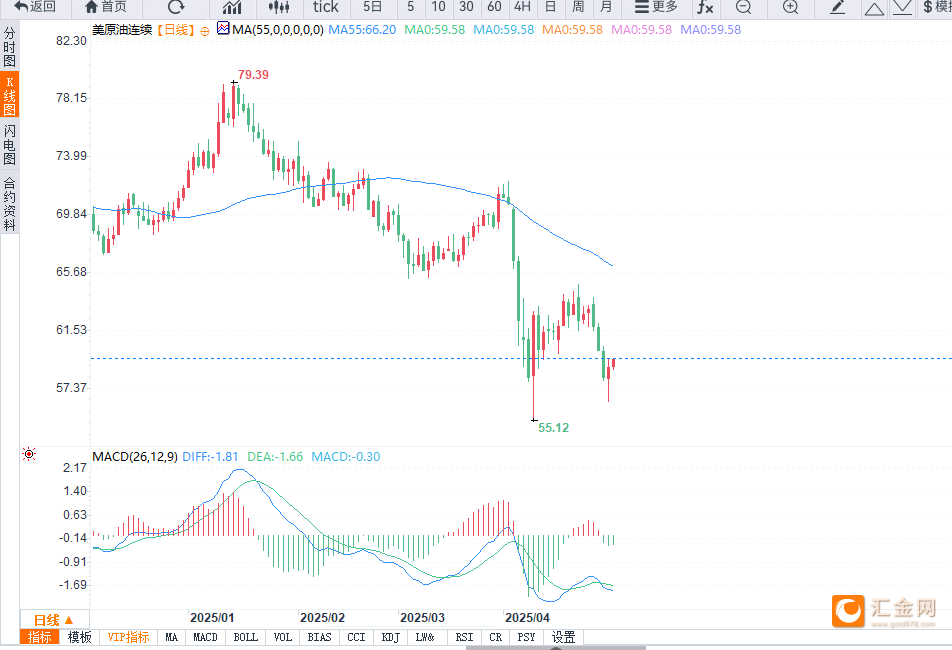Click the MA indicator chart icon
Image resolution: width=952 pixels, height=650 pixels.
(x=223, y=28)
